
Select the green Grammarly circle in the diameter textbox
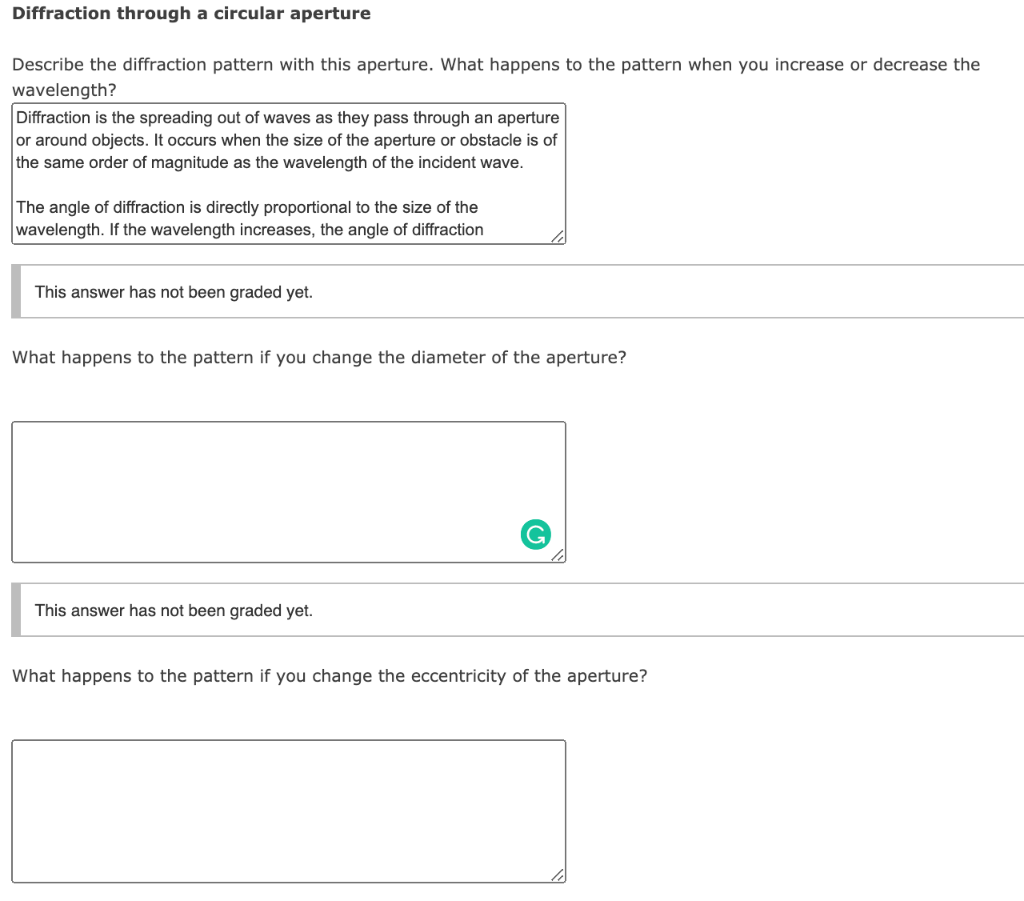coord(535,534)
